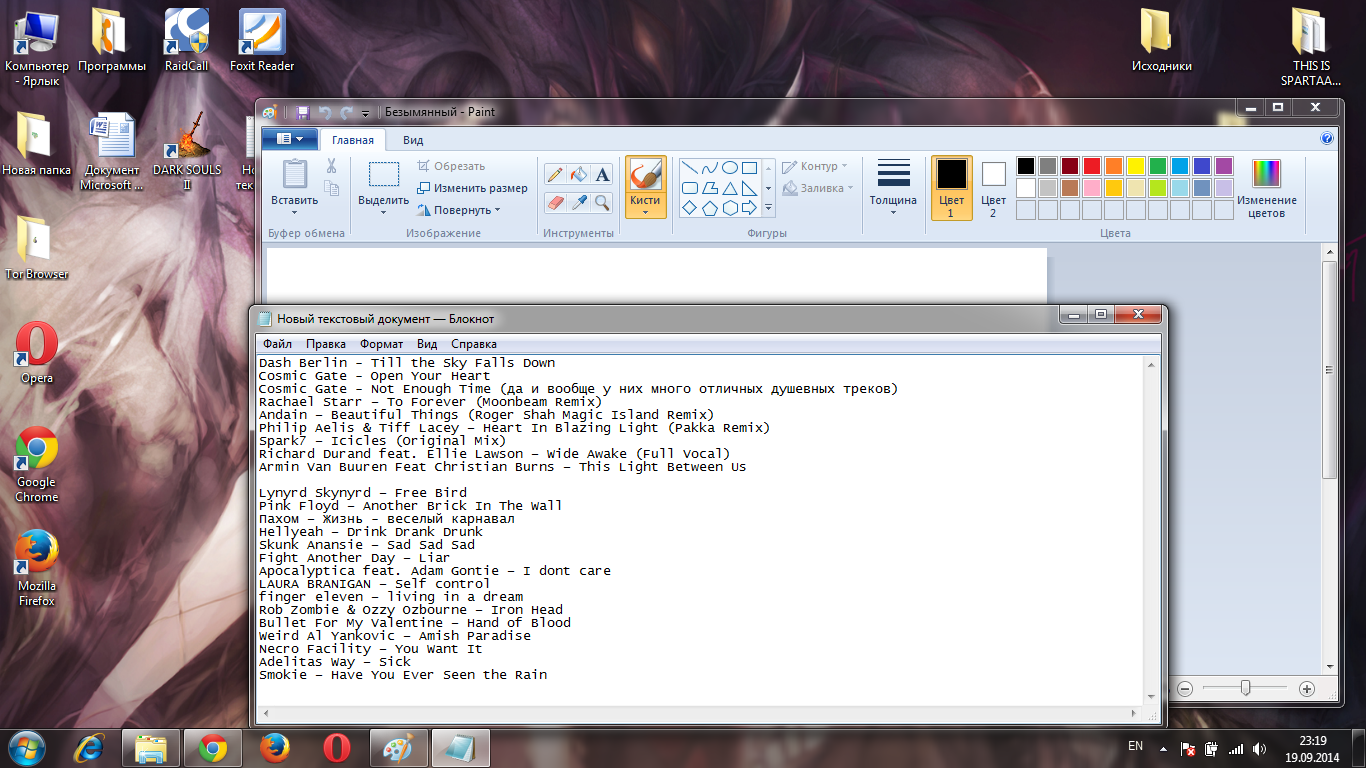1366x770 pixels.
Task: Click the Copy icon in Paint's clipboard group
Action: click(331, 187)
